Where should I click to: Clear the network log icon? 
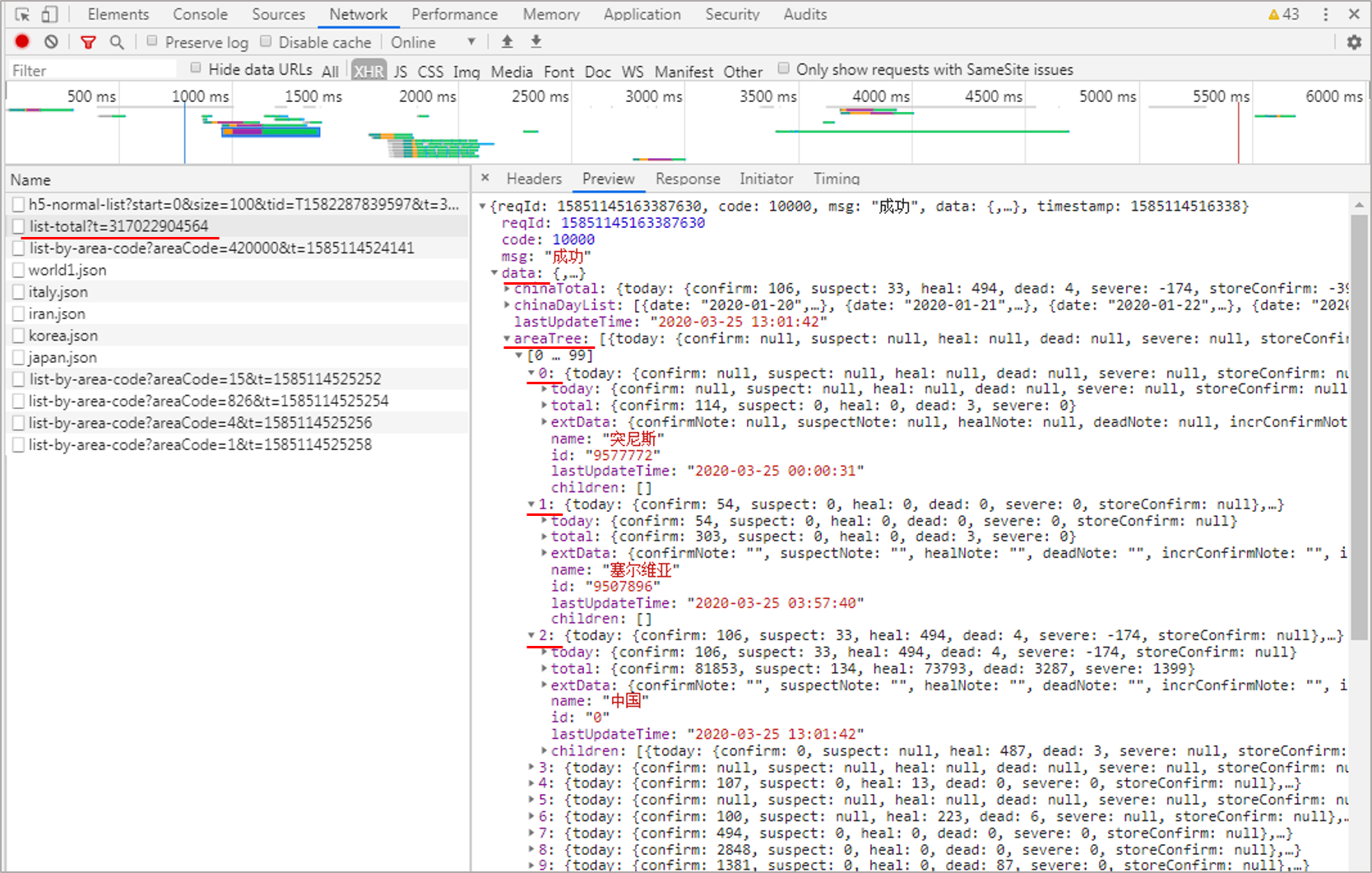pos(51,41)
